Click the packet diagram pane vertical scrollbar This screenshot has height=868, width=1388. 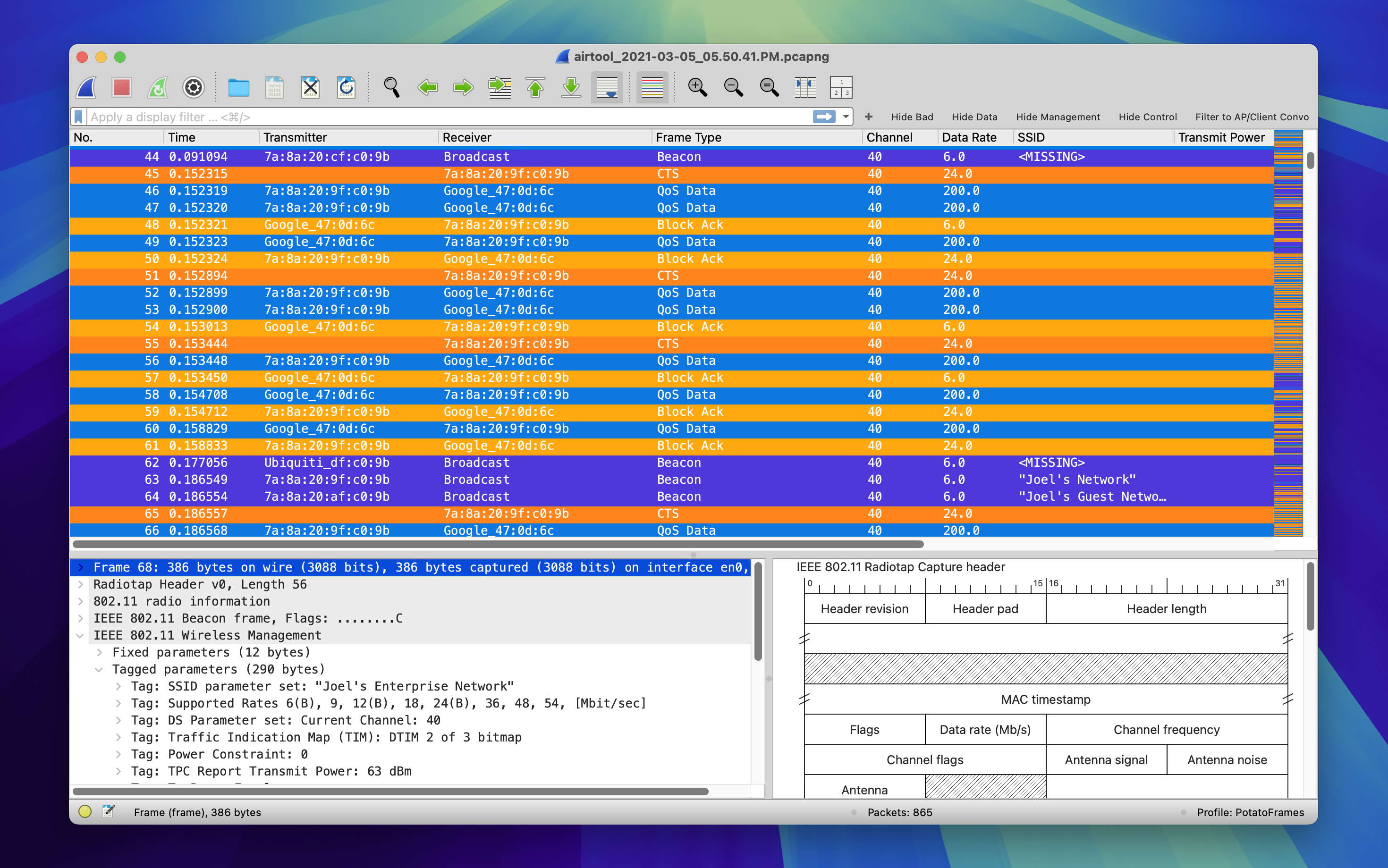pos(1311,597)
